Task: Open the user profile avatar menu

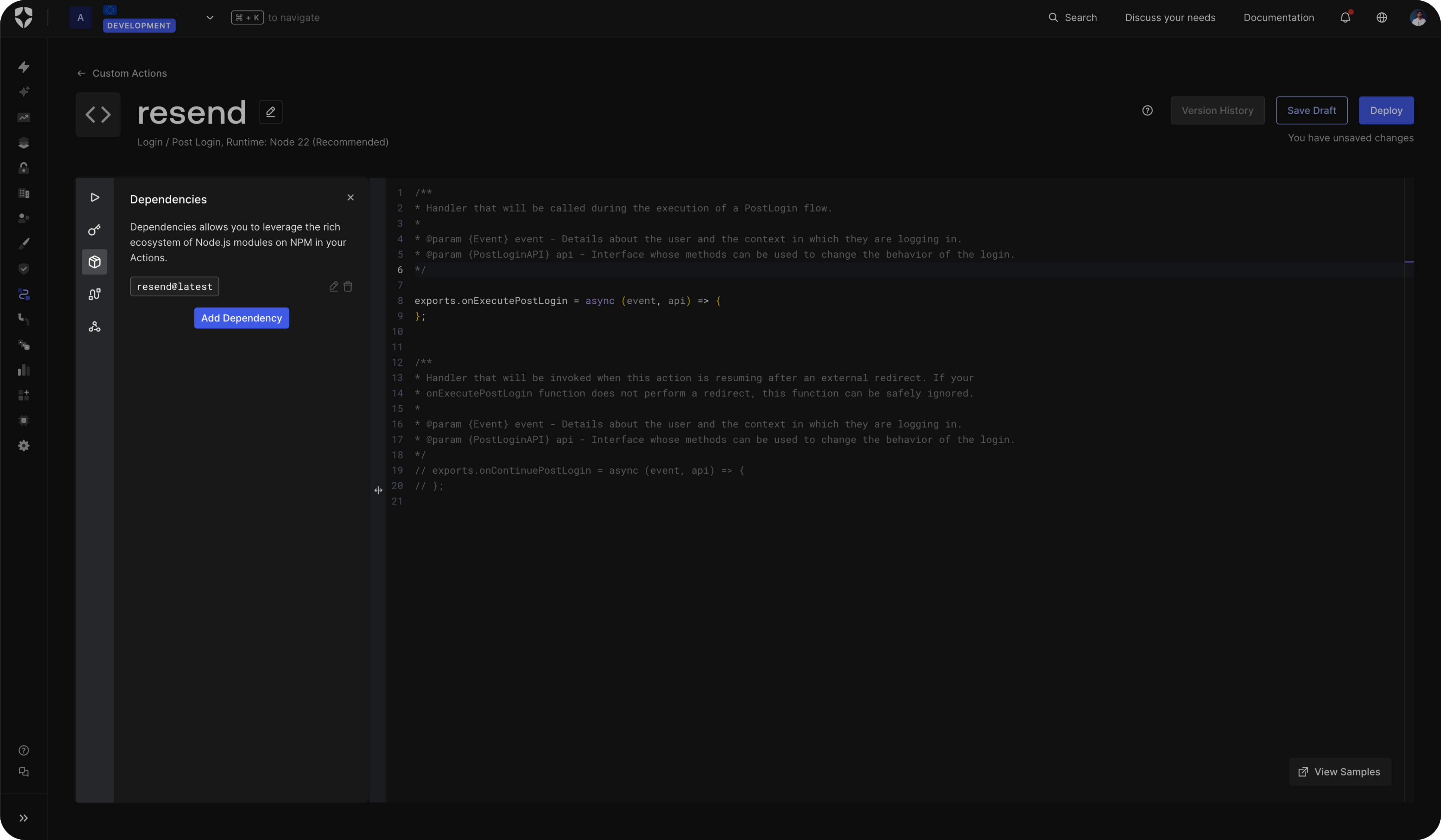Action: click(1418, 18)
